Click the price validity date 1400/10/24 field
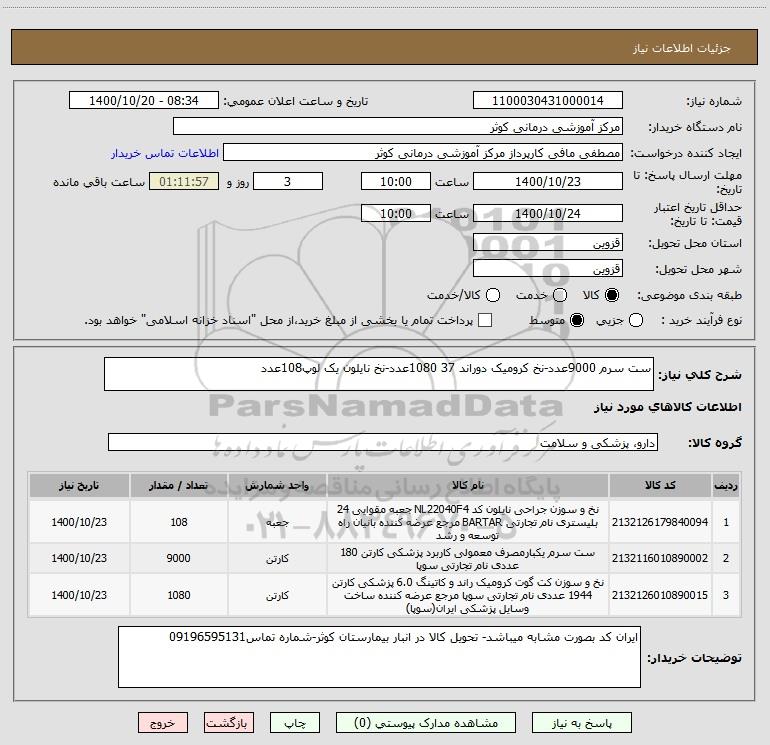Image resolution: width=770 pixels, height=745 pixels. click(x=548, y=213)
